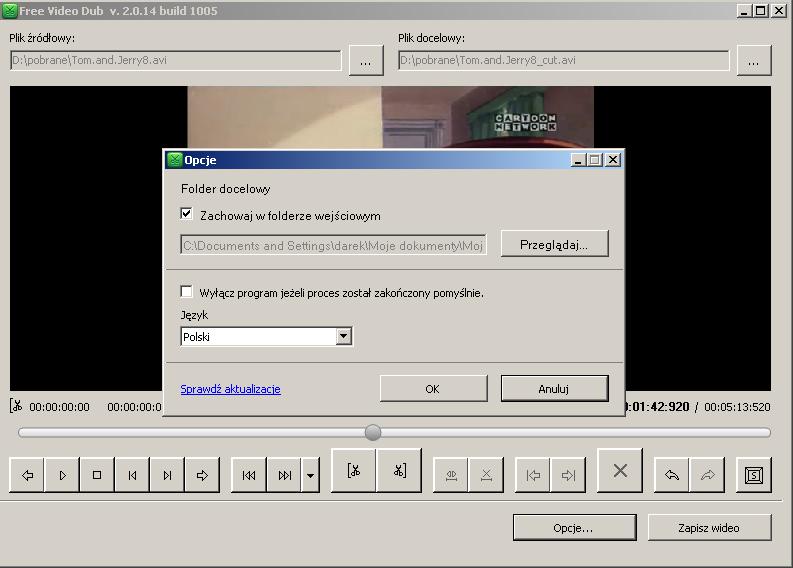This screenshot has height=568, width=793.
Task: Maximize the Opcje dialog
Action: click(595, 160)
